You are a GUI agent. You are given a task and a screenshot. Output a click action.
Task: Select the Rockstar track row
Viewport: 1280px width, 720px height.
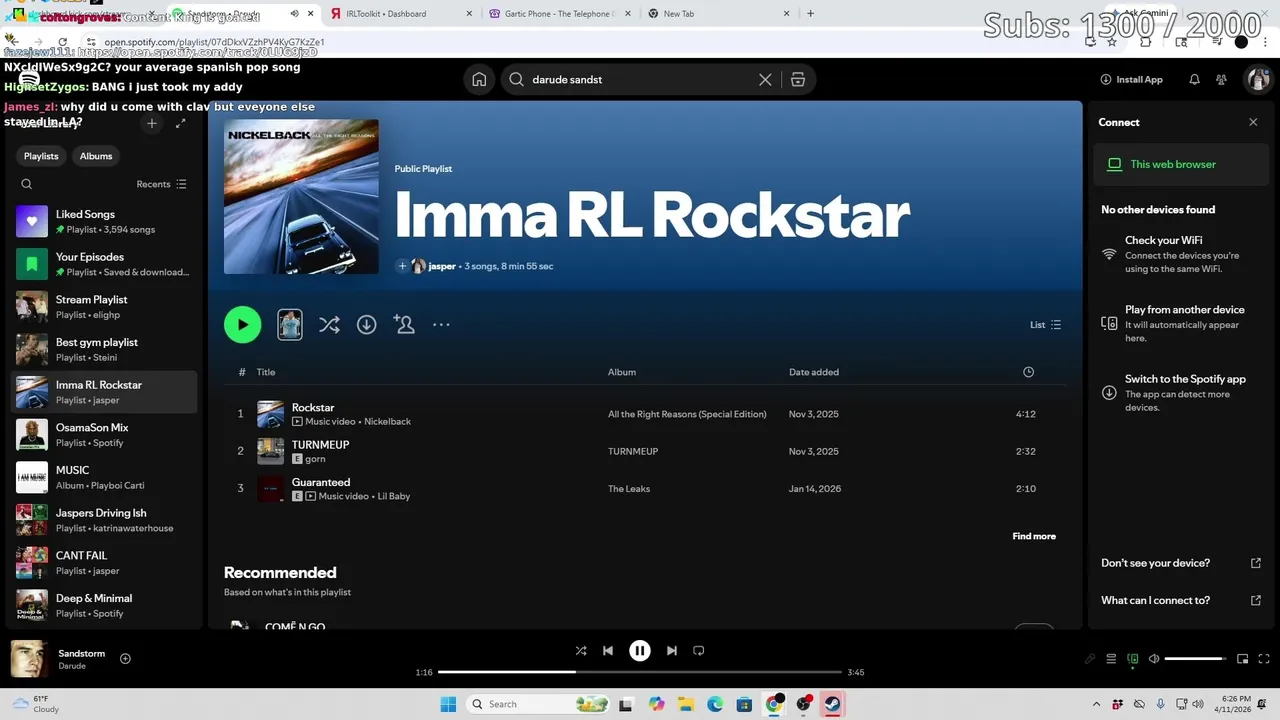645,414
